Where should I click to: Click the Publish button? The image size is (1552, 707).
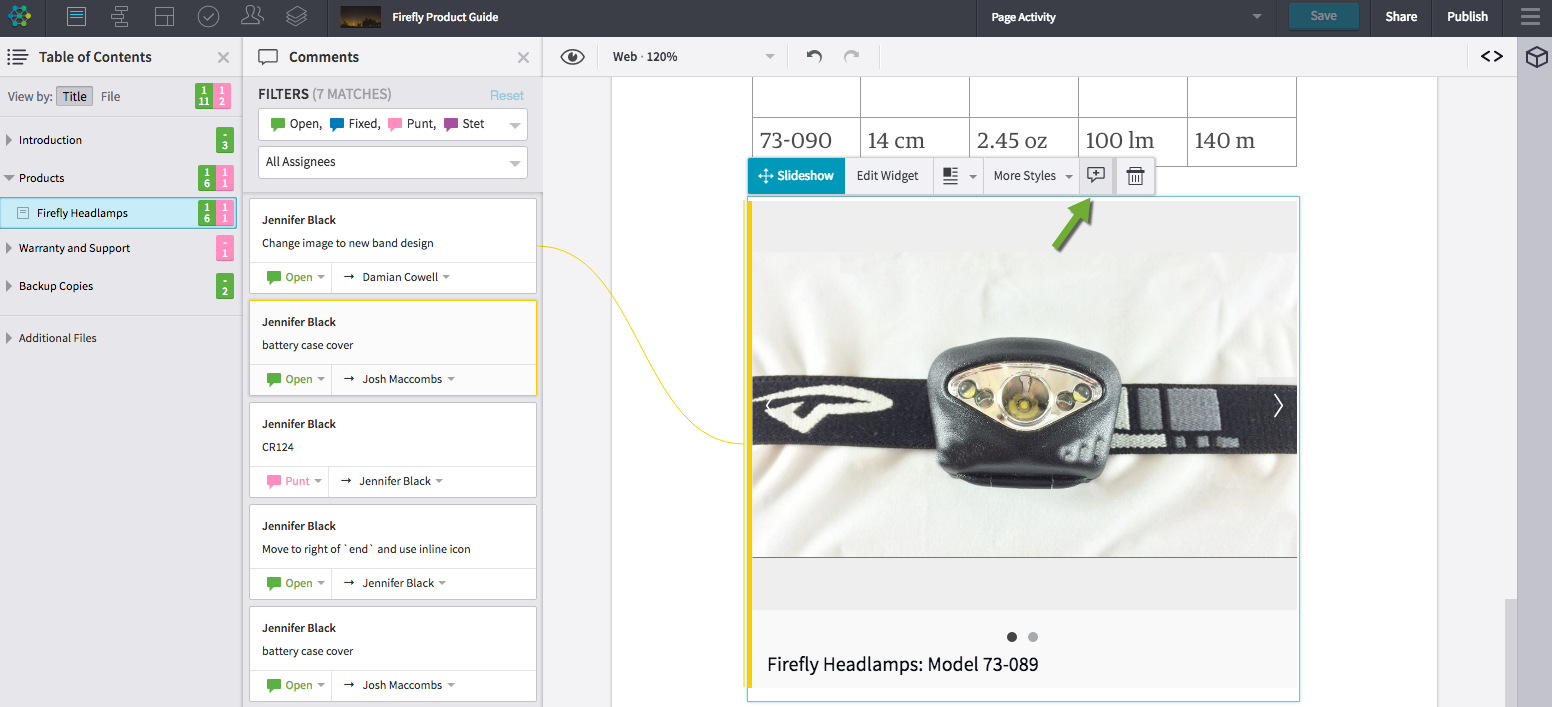1467,17
